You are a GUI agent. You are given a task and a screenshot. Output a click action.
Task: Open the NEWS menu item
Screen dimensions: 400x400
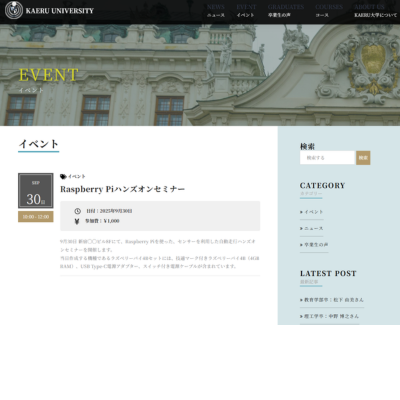tap(216, 11)
